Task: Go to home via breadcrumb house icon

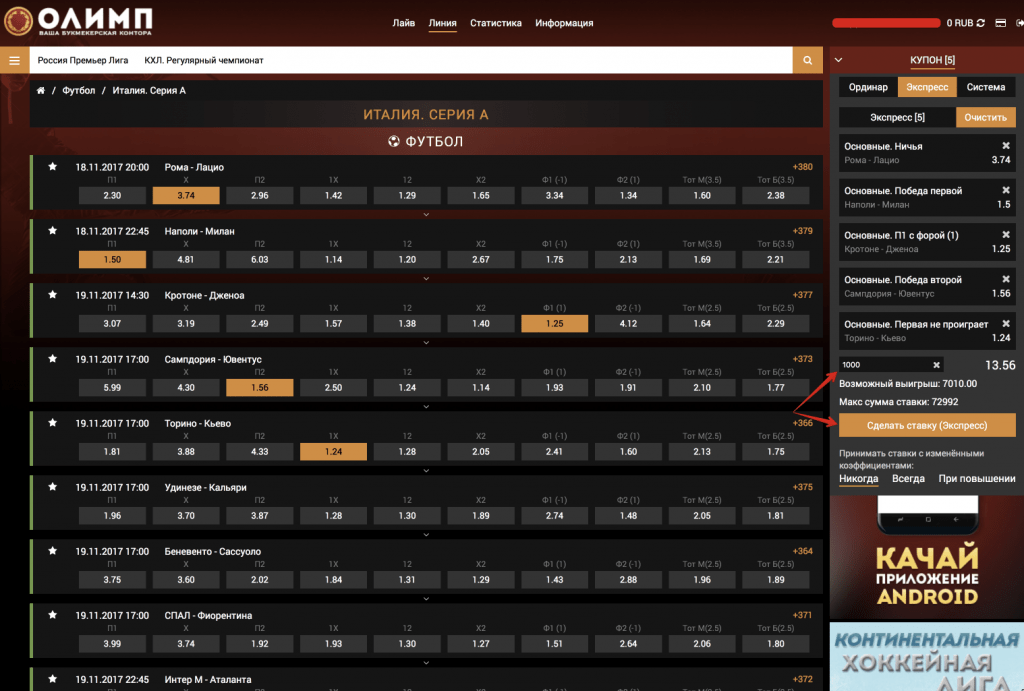Action: click(41, 91)
